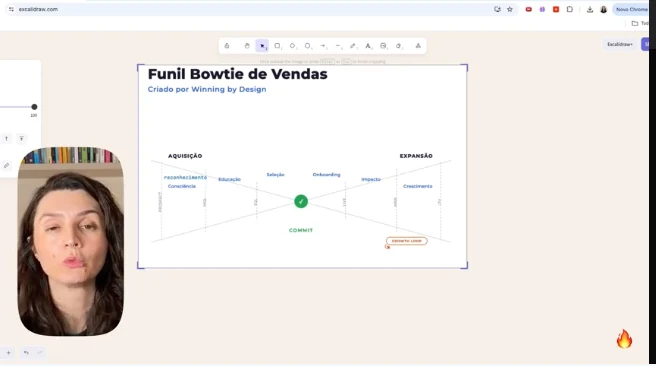Click the Excalidraw+ button
This screenshot has width=656, height=366.
pos(620,44)
